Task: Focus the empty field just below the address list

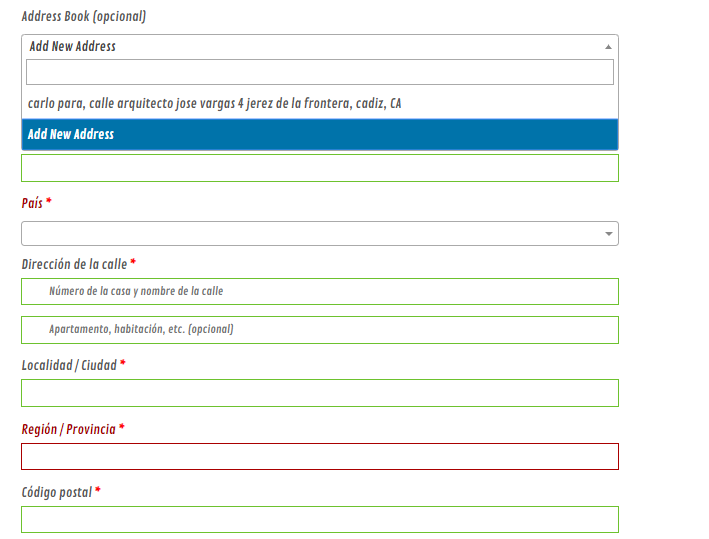Action: click(320, 168)
